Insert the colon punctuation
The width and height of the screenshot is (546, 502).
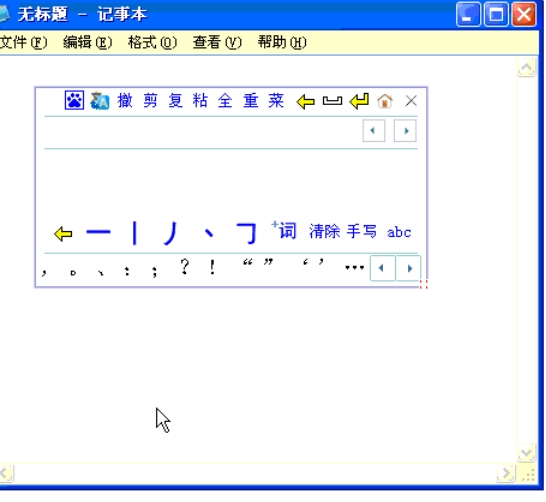(x=127, y=272)
